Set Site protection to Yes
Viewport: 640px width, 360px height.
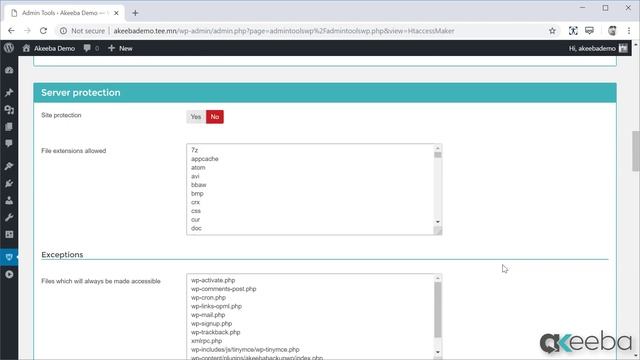196,117
